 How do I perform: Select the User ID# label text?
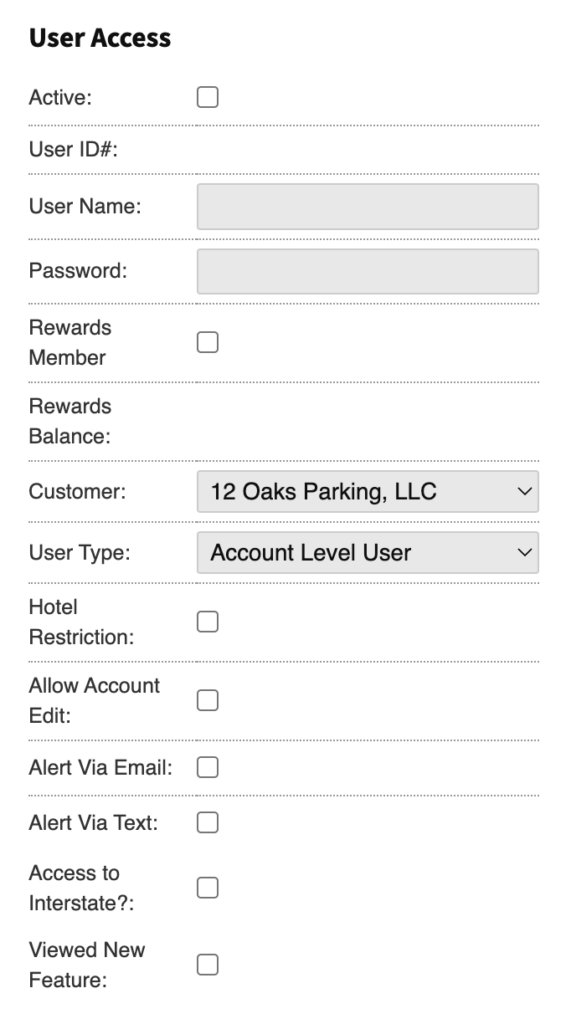click(73, 150)
